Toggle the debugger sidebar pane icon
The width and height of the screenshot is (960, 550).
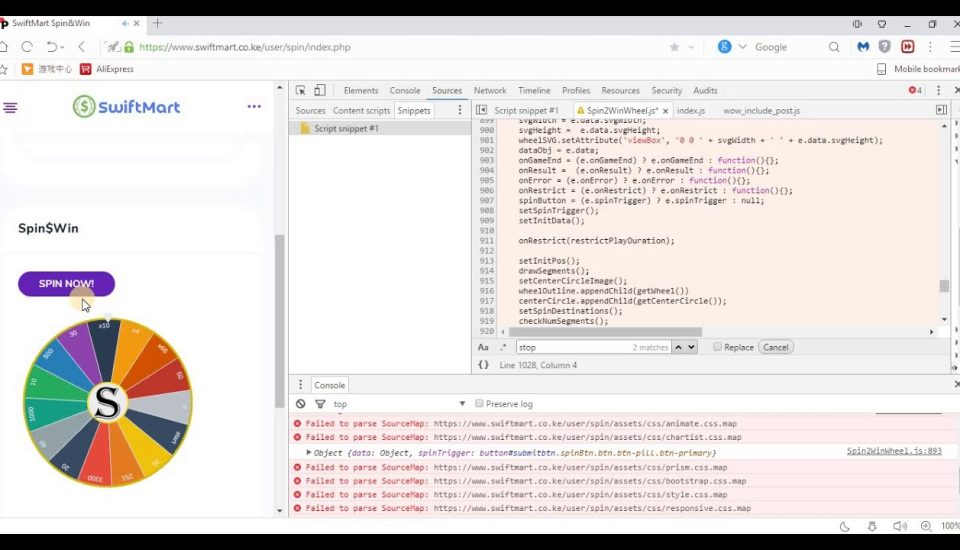click(941, 110)
